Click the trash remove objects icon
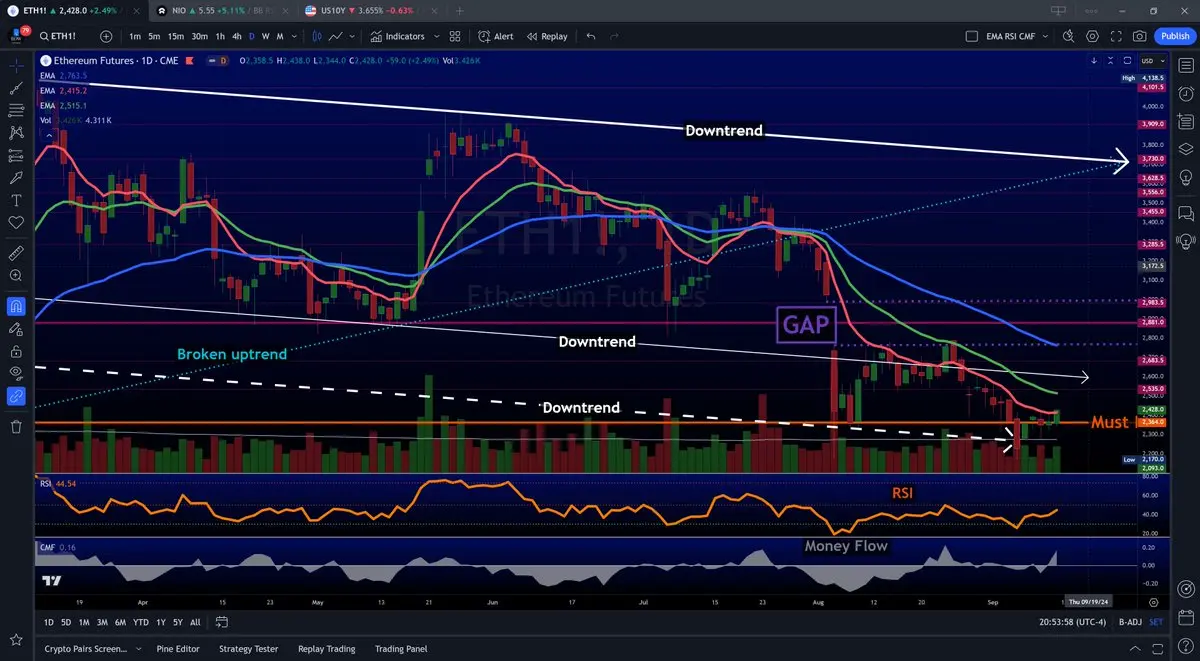 coord(16,426)
